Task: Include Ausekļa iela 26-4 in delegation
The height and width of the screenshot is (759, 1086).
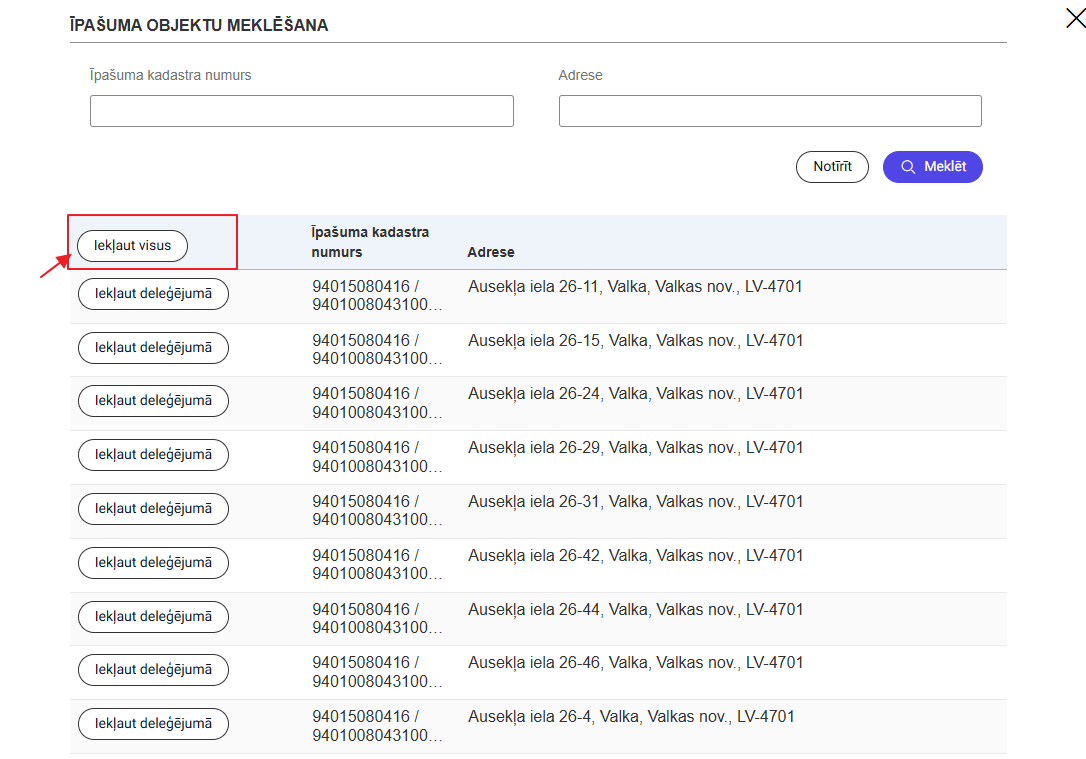Action: [153, 724]
